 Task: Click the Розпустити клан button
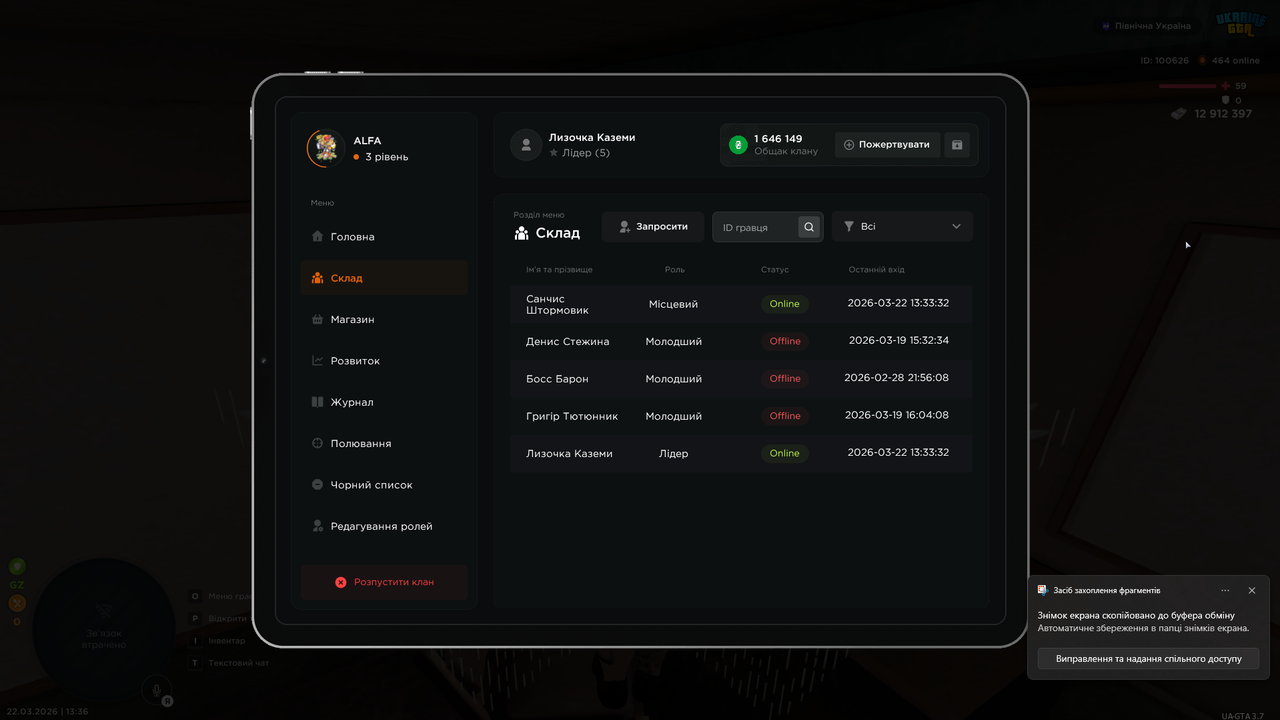[384, 582]
